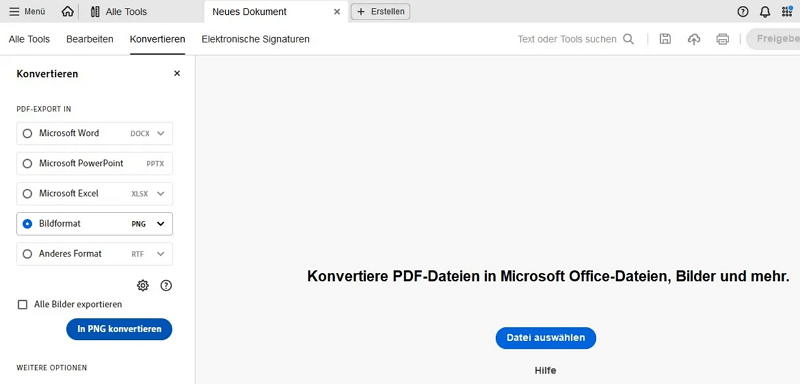Select the Bildformat radio button
The height and width of the screenshot is (384, 800).
coord(28,224)
